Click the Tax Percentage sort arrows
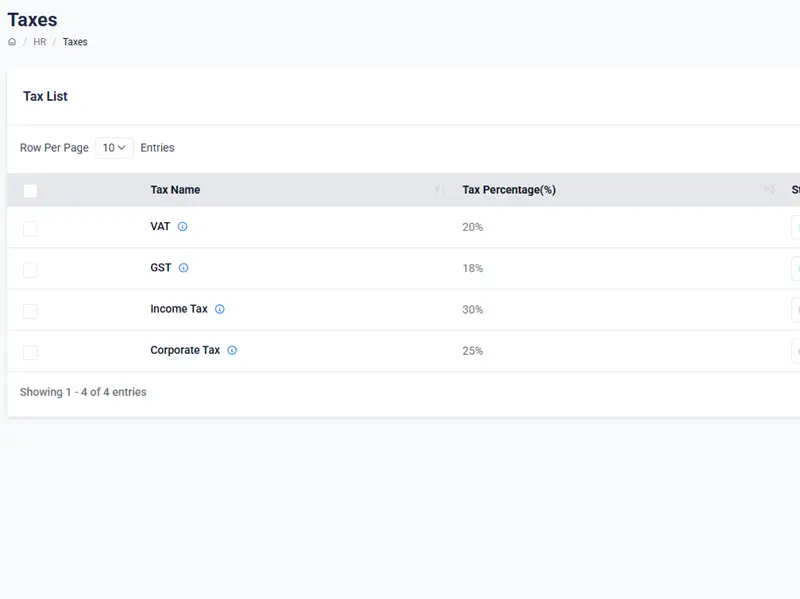 coord(769,190)
